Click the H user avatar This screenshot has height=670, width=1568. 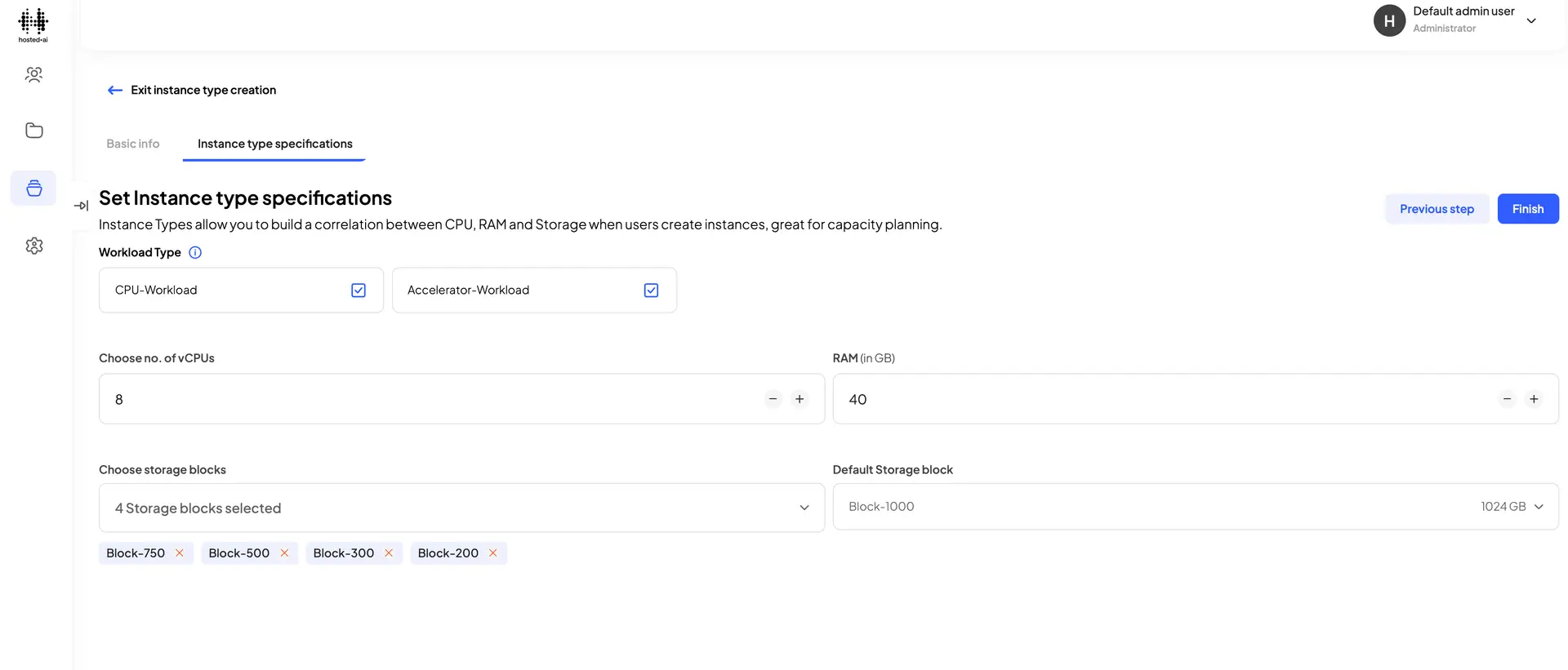point(1389,20)
